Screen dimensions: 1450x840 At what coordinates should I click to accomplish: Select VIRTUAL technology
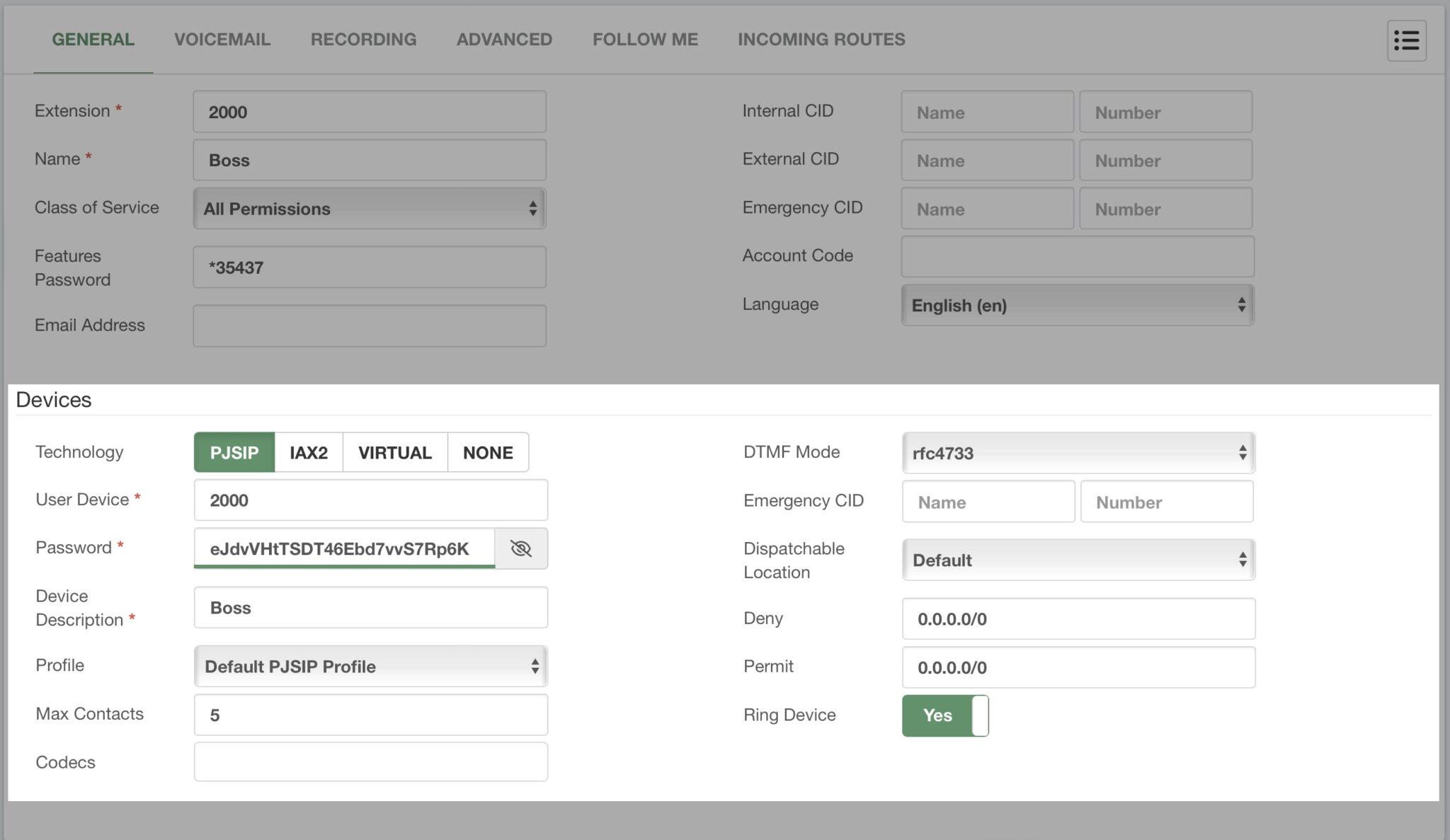(x=395, y=452)
